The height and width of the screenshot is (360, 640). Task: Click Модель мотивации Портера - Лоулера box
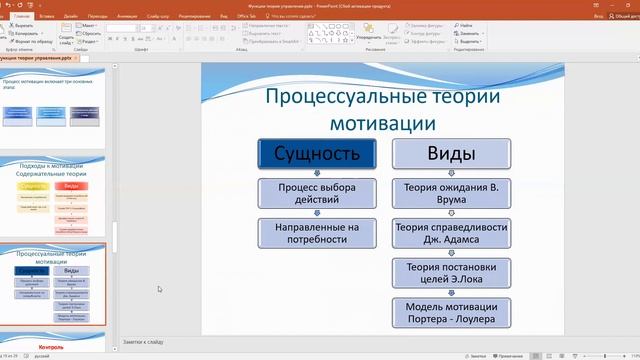click(x=451, y=313)
